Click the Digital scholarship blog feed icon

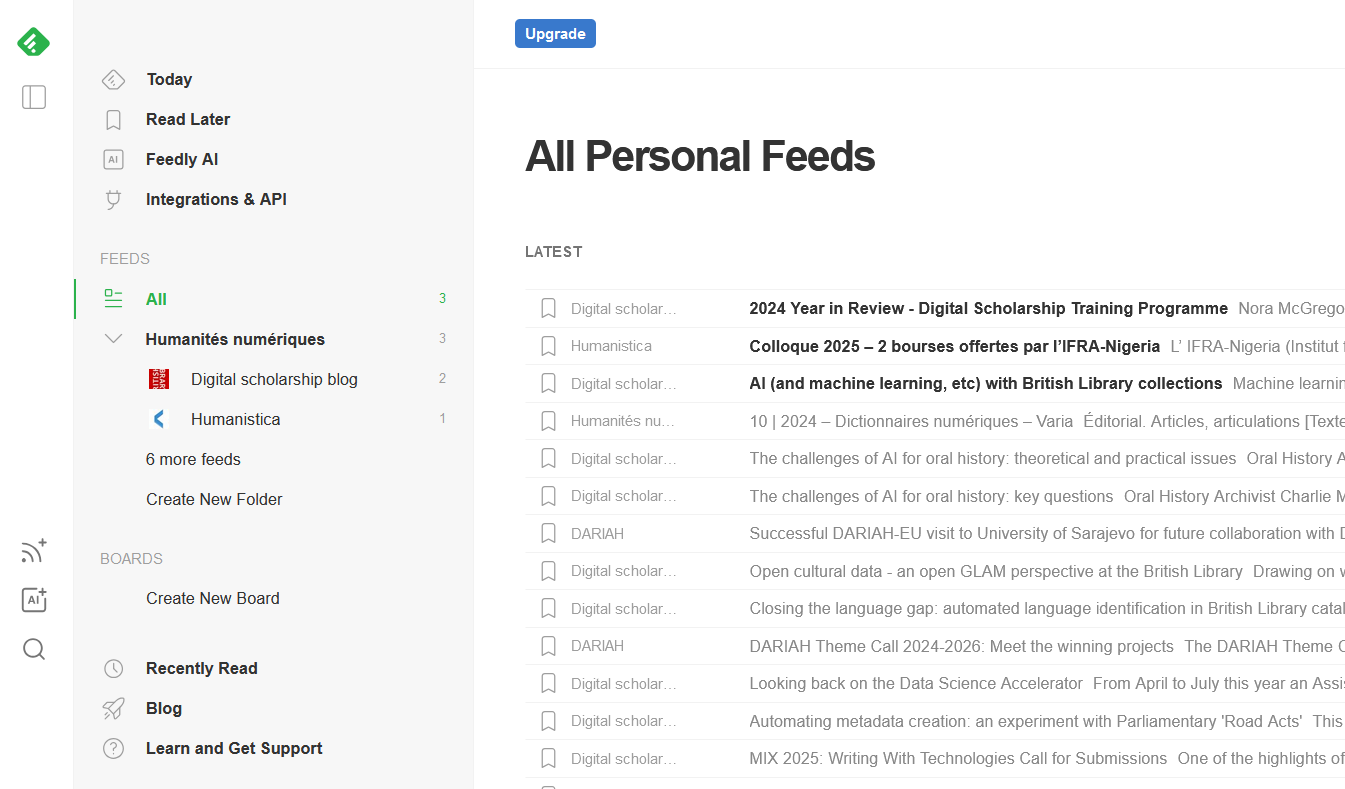coord(159,379)
